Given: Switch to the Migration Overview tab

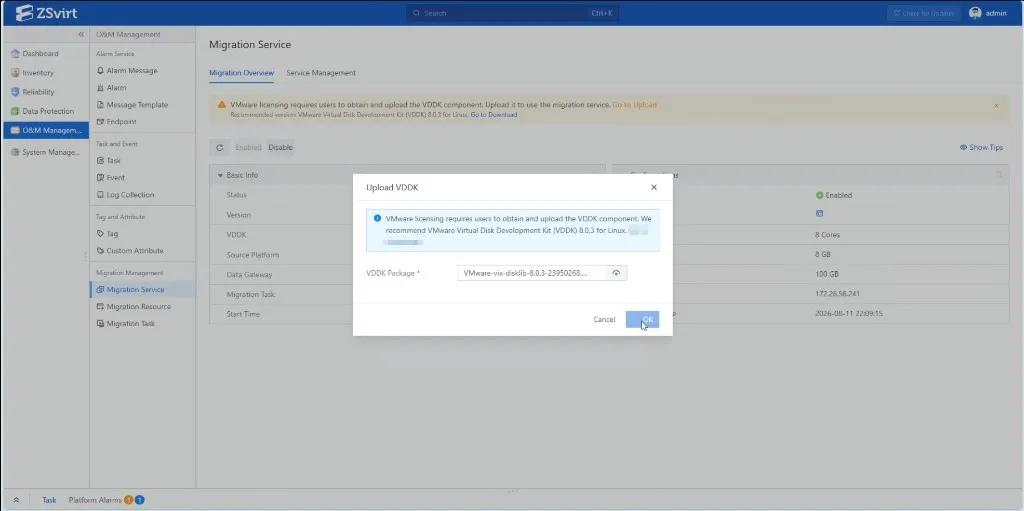Looking at the screenshot, I should pyautogui.click(x=242, y=73).
